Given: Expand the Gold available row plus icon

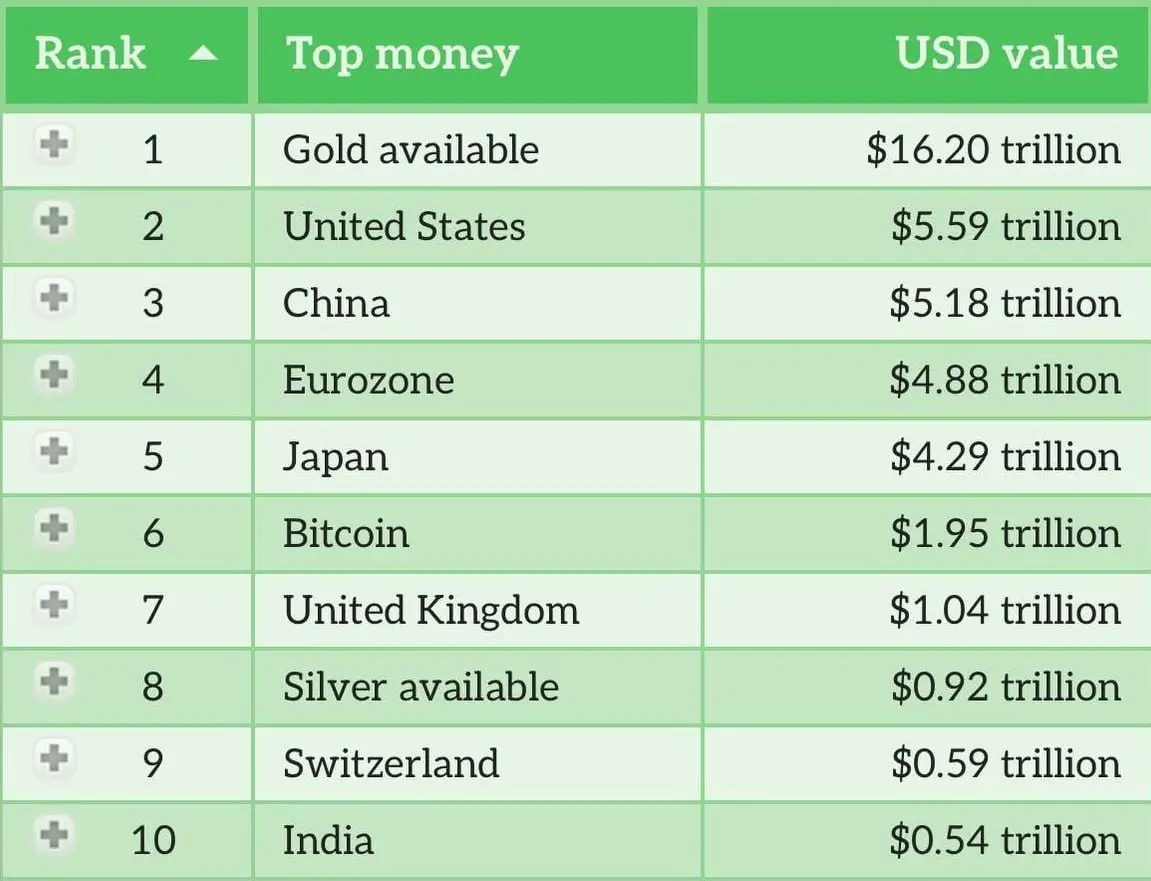Looking at the screenshot, I should [54, 145].
